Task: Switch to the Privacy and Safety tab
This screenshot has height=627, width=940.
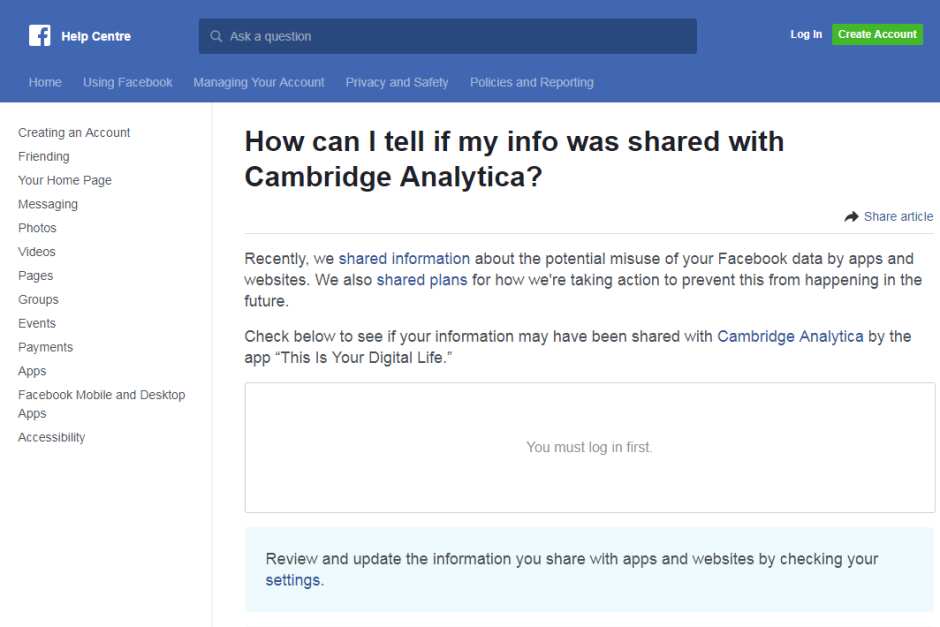Action: coord(397,82)
